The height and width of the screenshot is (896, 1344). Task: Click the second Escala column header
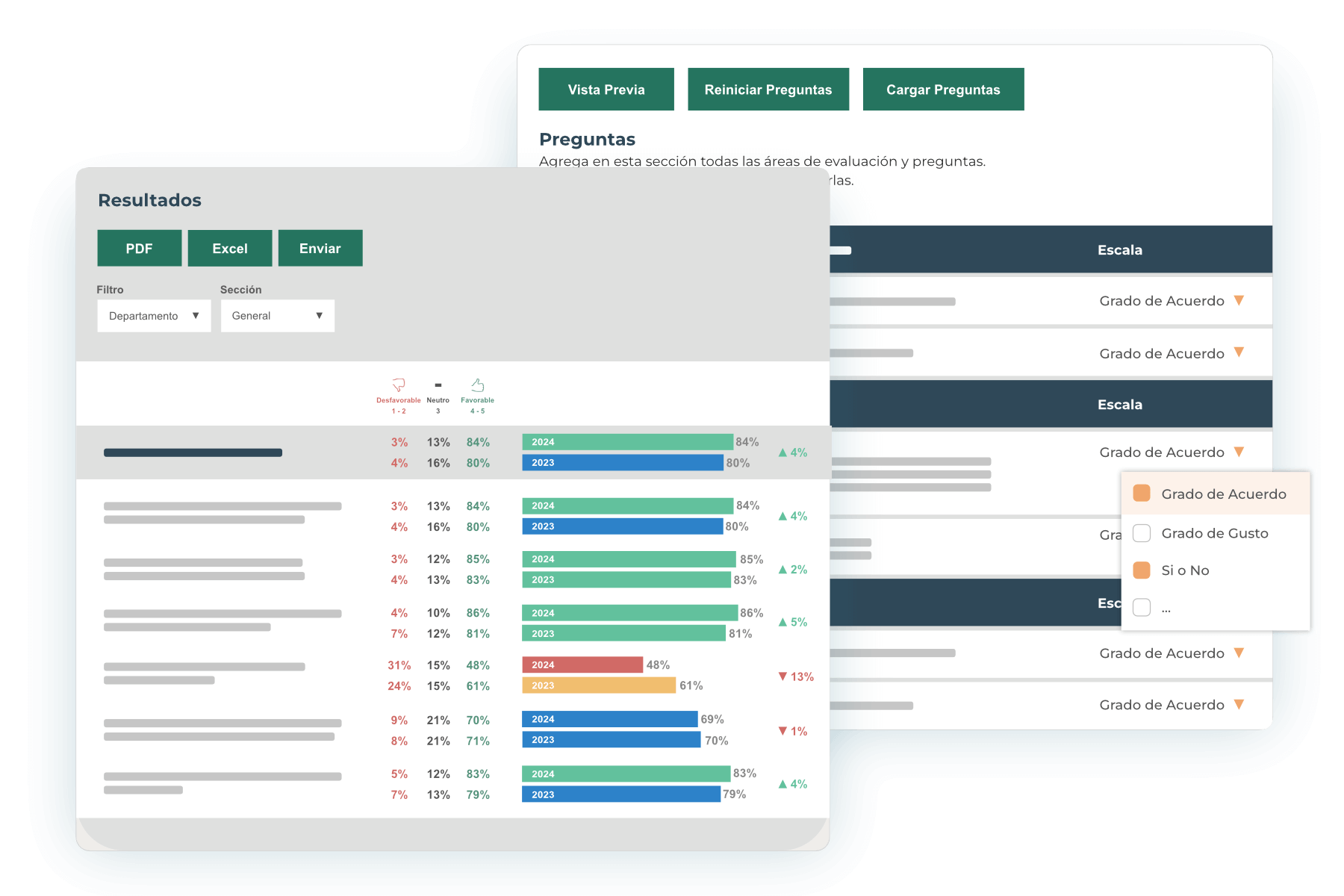coord(1120,405)
